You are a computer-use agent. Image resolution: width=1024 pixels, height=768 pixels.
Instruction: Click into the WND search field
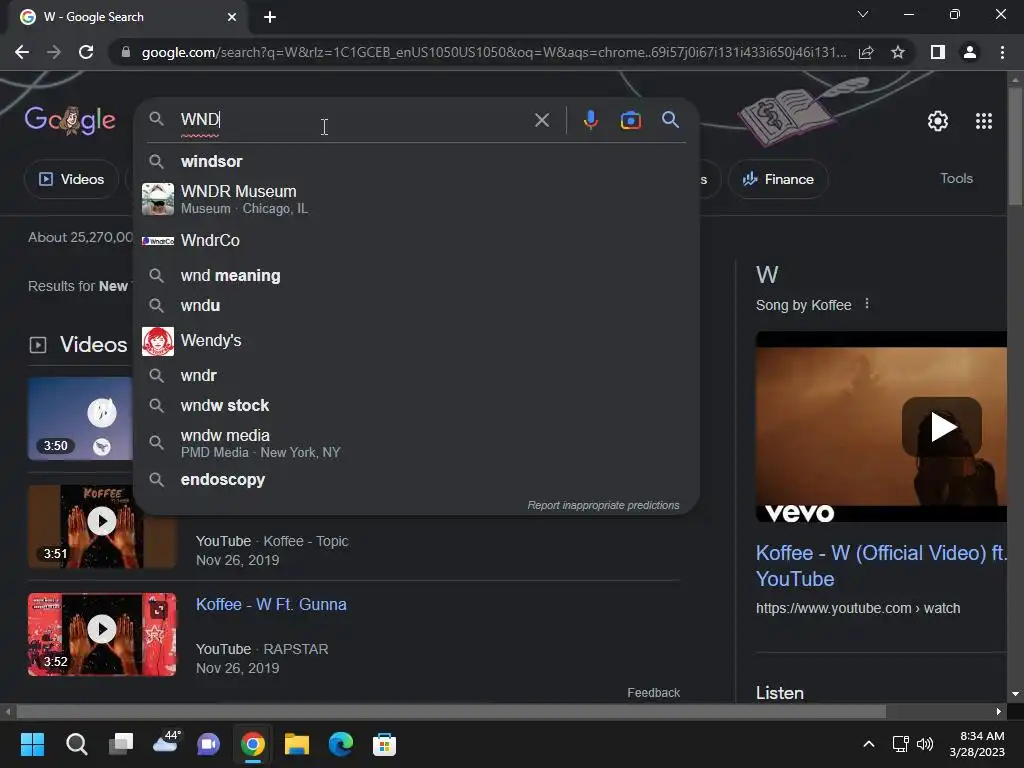pyautogui.click(x=353, y=120)
